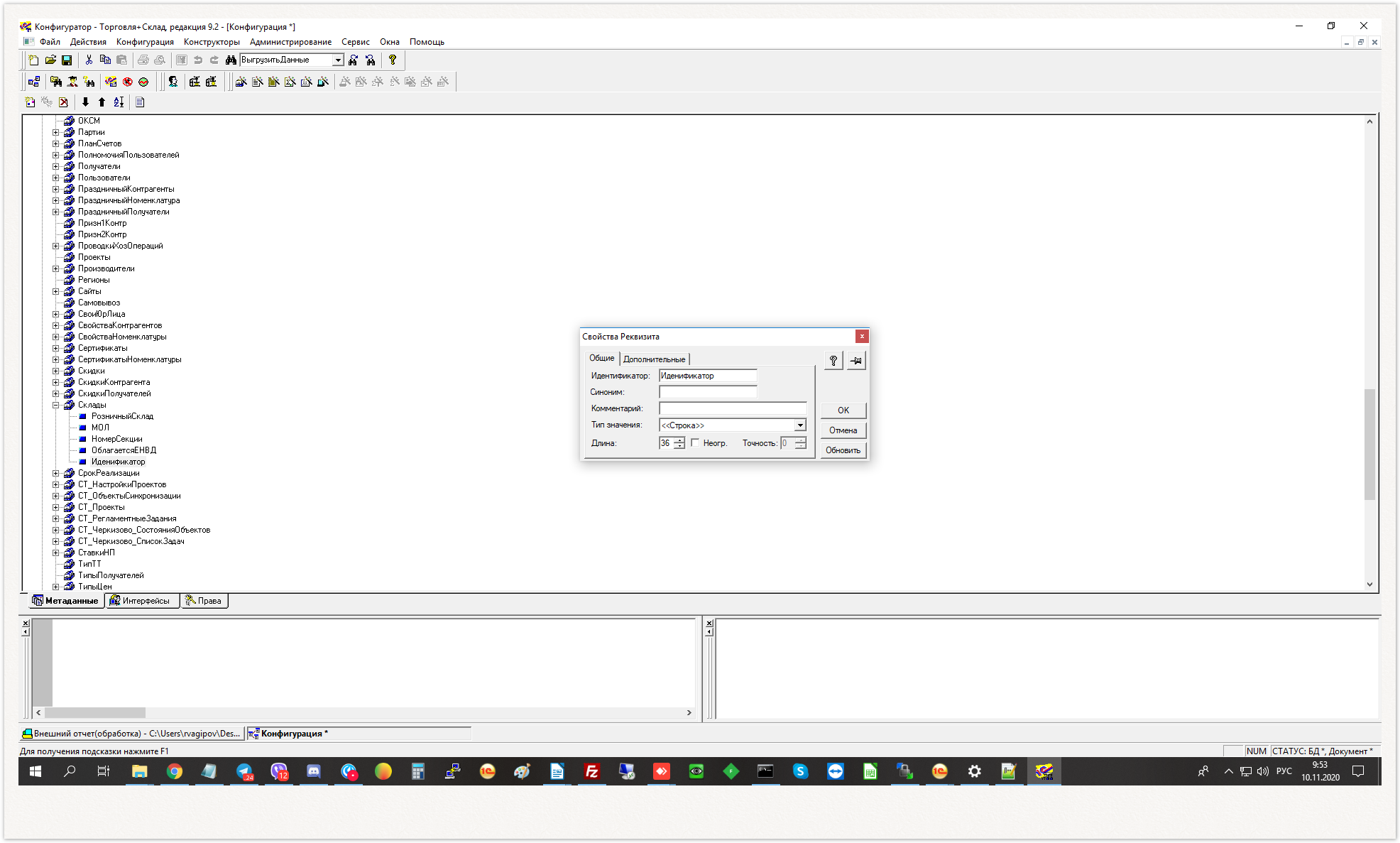Click the Обновить button
Image resolution: width=1400 pixels, height=843 pixels.
(843, 450)
